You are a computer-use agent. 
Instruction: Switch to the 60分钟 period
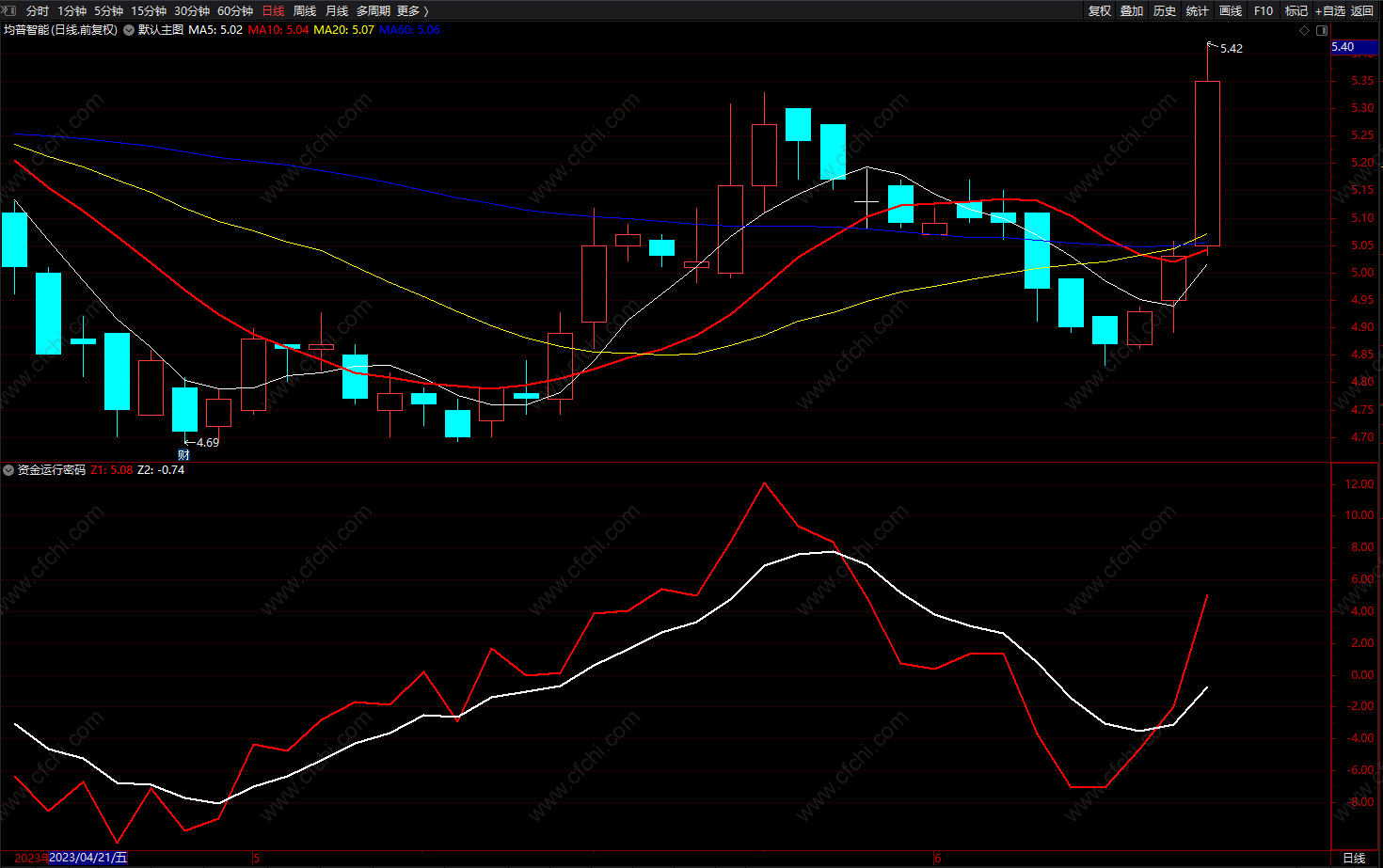(x=235, y=11)
